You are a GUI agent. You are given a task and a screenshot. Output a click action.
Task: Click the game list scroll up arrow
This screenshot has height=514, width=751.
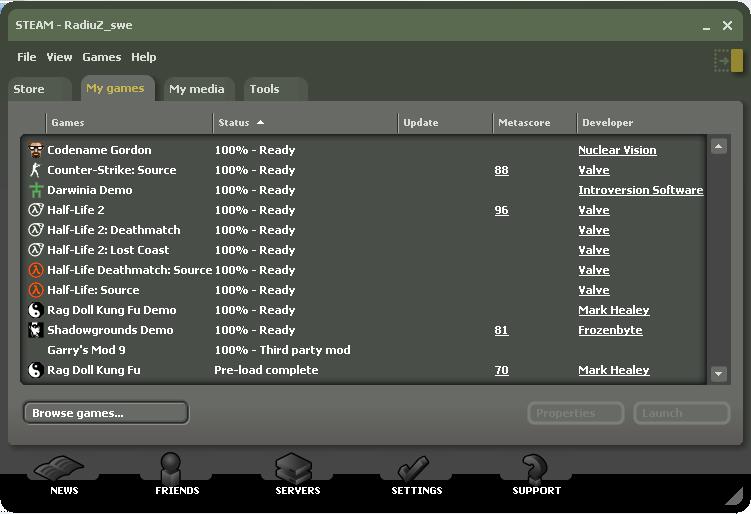pyautogui.click(x=718, y=146)
